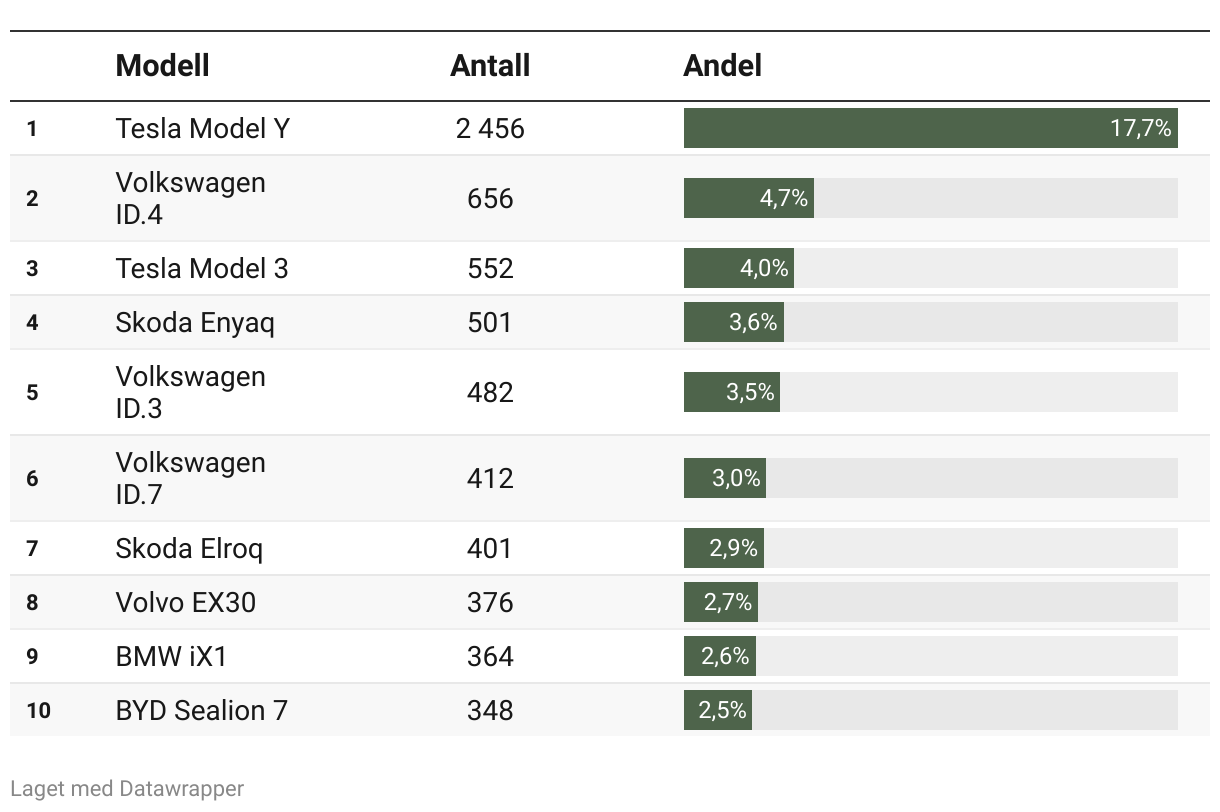1220x812 pixels.
Task: Click the Volkswagen ID.4 model name
Action: coord(190,198)
